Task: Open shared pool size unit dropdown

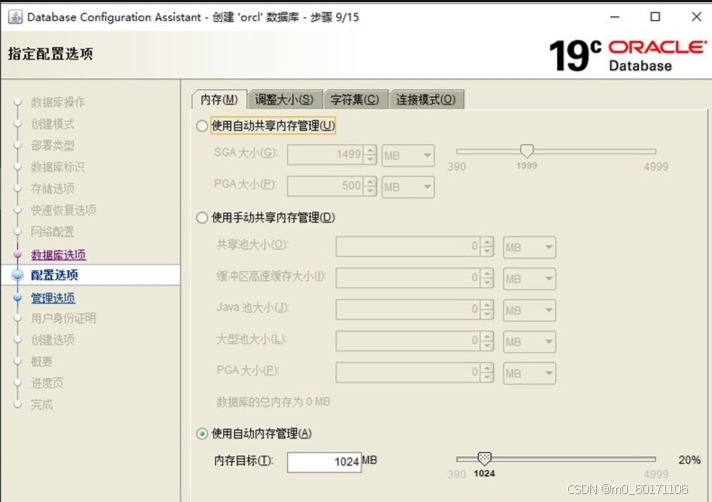Action: tap(529, 247)
